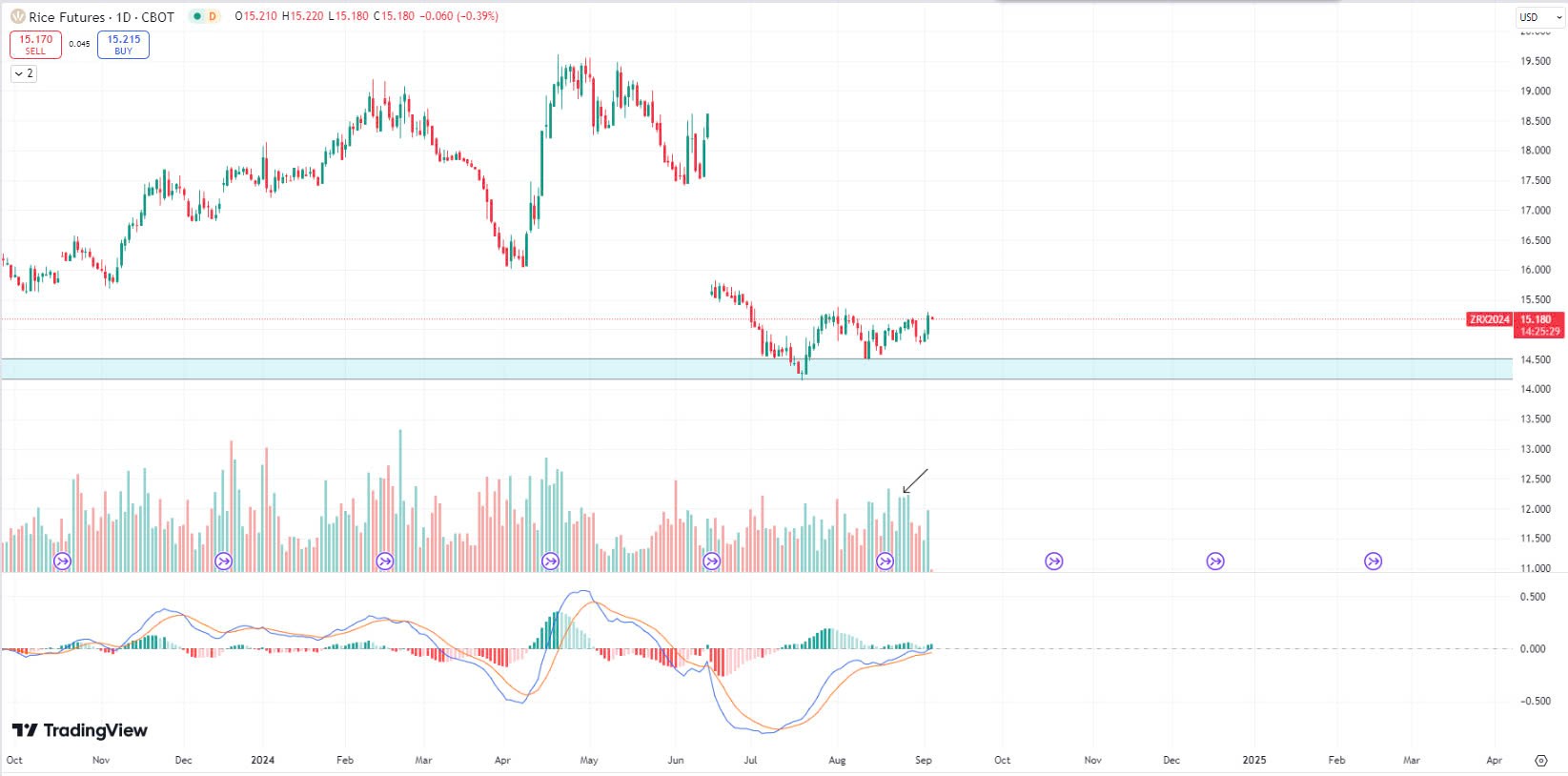Click the 2024 label on time axis
The width and height of the screenshot is (1568, 776).
coord(262,760)
